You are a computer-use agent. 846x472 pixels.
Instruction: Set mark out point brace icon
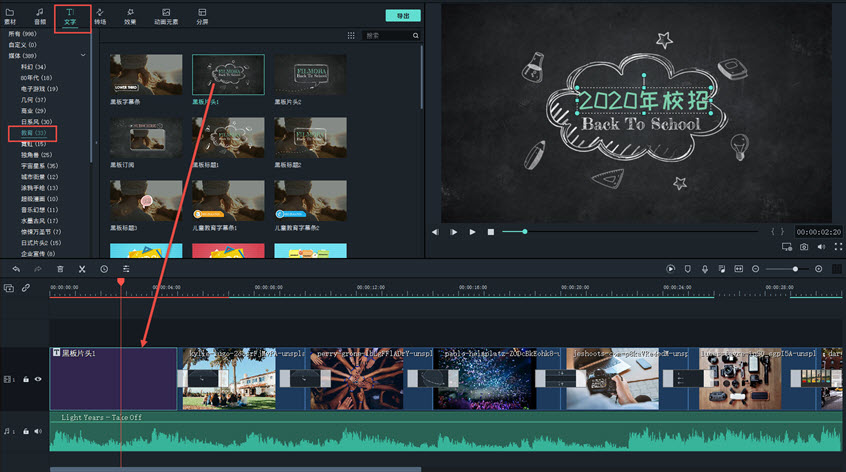pos(782,231)
